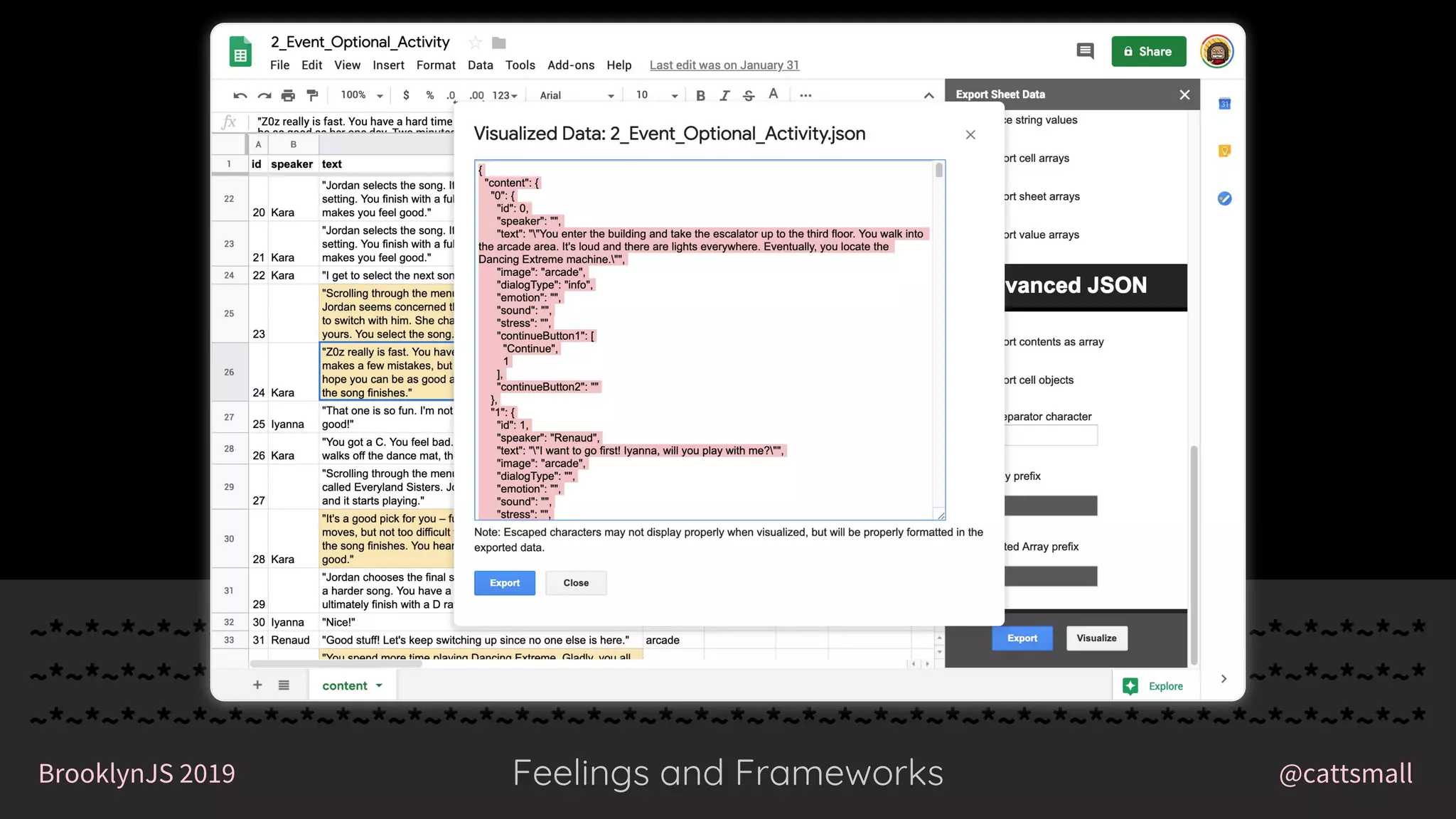Star the 2_Event_Optional_Activity document

pos(475,43)
